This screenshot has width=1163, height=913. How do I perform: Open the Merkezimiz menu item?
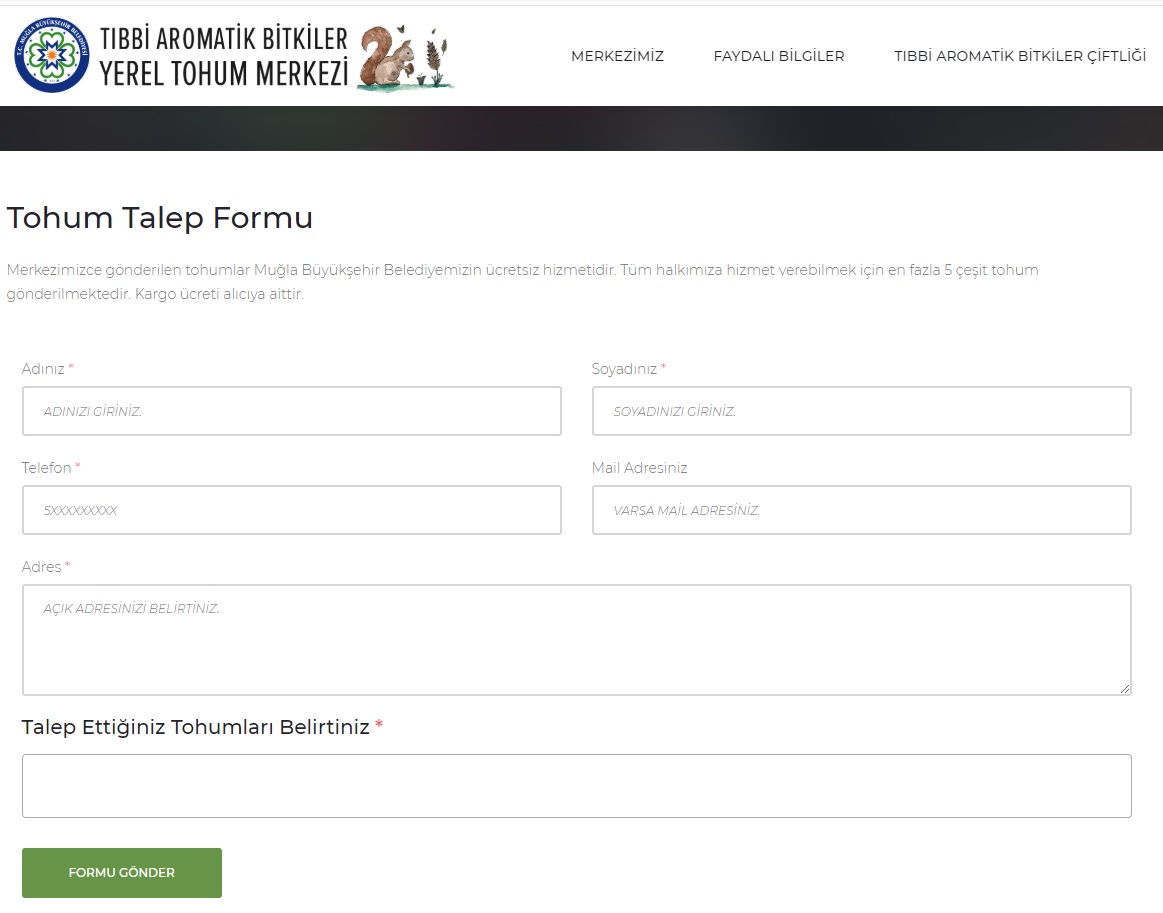click(617, 56)
